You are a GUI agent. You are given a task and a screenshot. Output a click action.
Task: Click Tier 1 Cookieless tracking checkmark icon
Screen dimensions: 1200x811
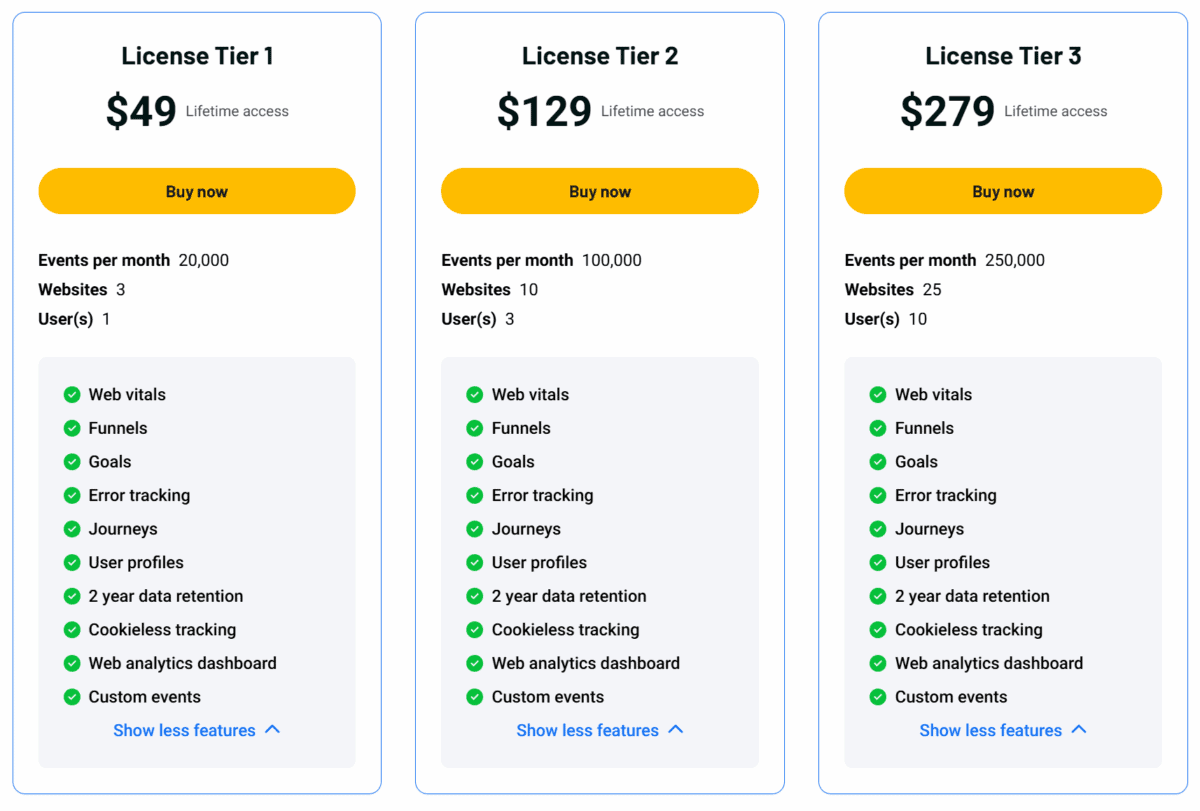click(x=72, y=630)
